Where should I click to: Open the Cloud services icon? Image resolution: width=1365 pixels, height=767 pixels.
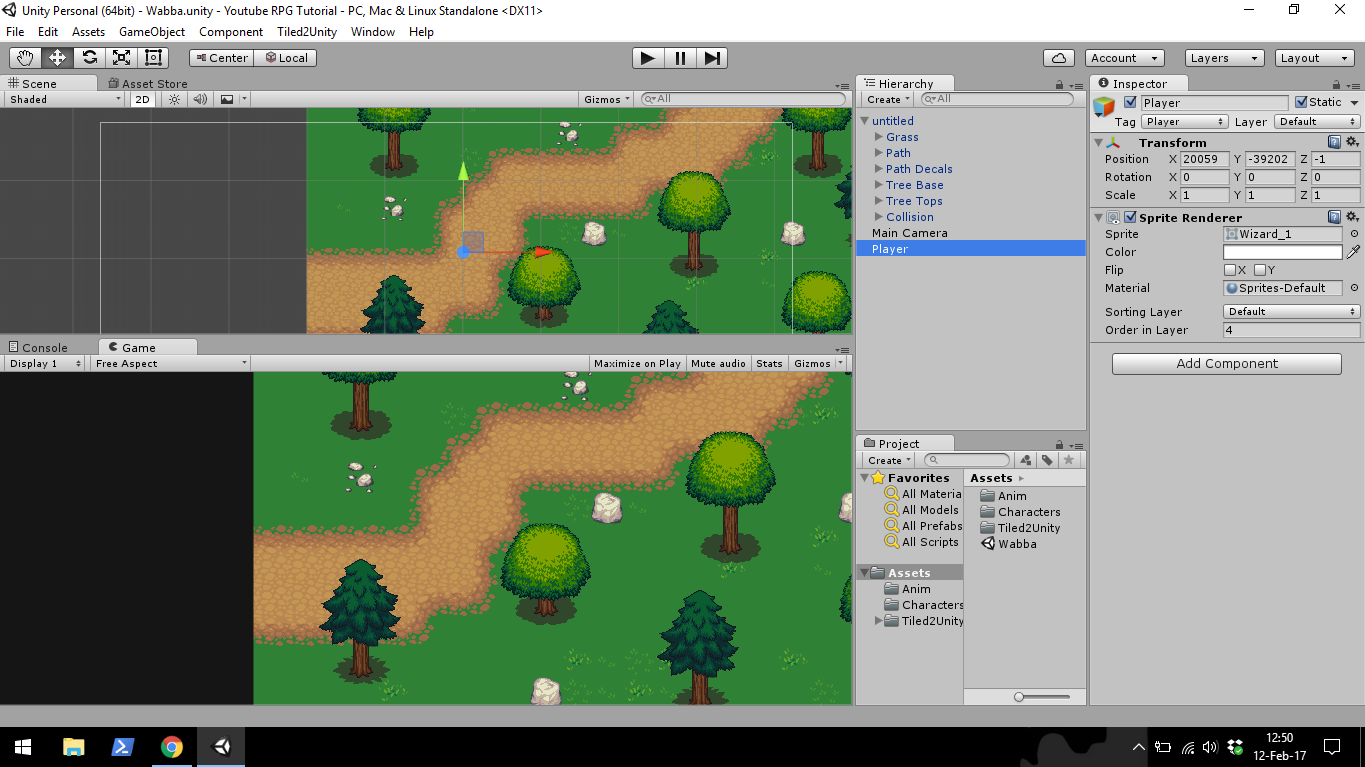1058,58
